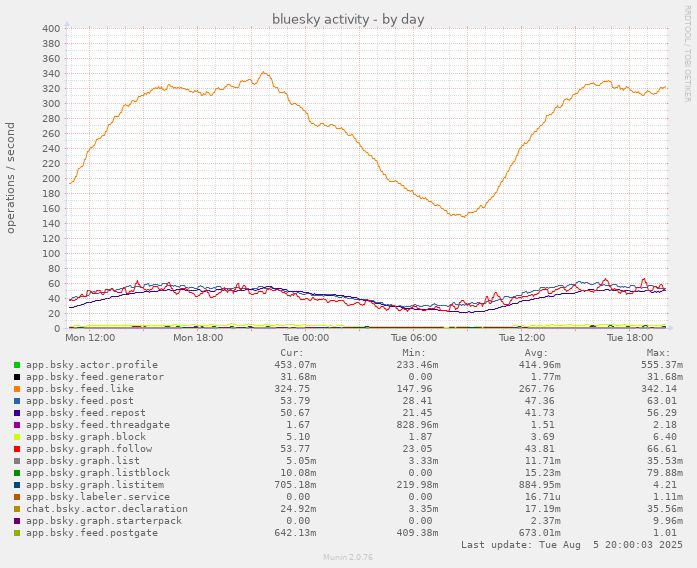Click the feed.like min value 147.96
This screenshot has height=568, width=697.
click(414, 389)
